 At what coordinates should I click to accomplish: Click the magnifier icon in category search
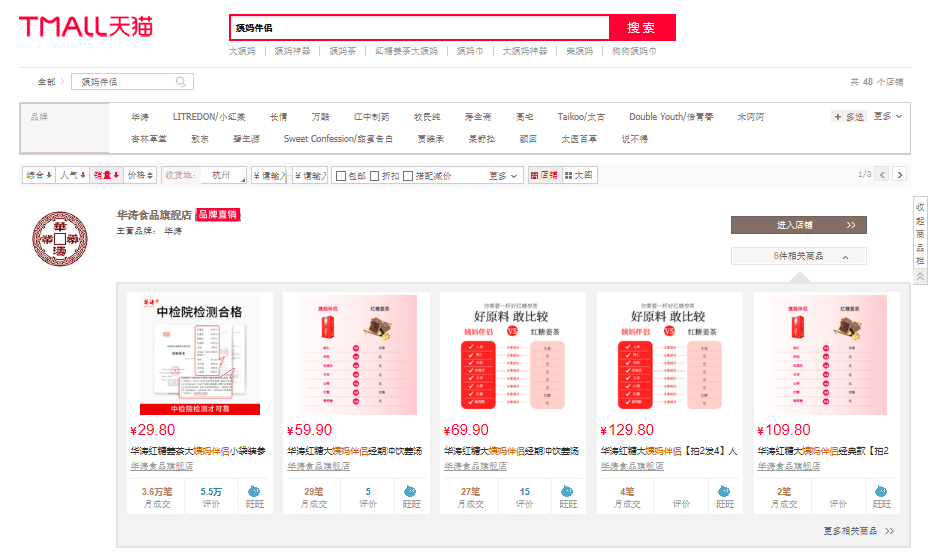pyautogui.click(x=181, y=82)
